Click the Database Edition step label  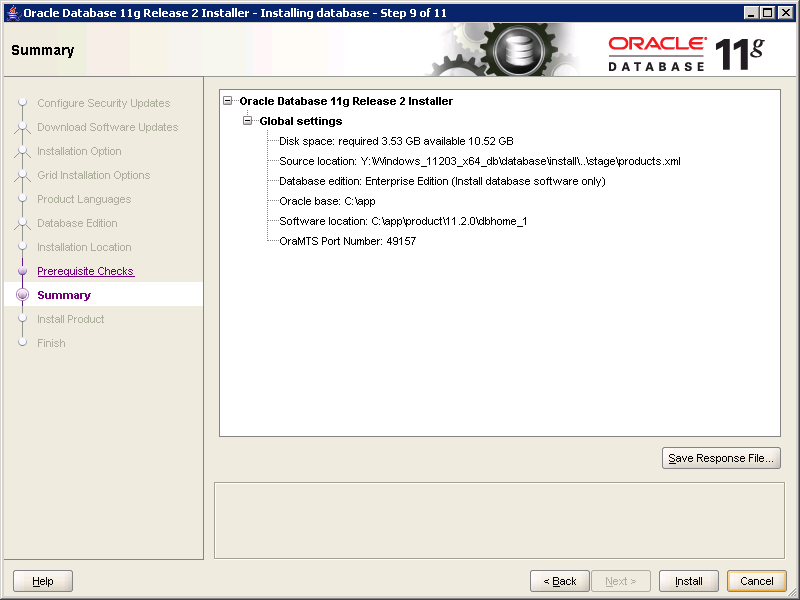click(x=77, y=223)
